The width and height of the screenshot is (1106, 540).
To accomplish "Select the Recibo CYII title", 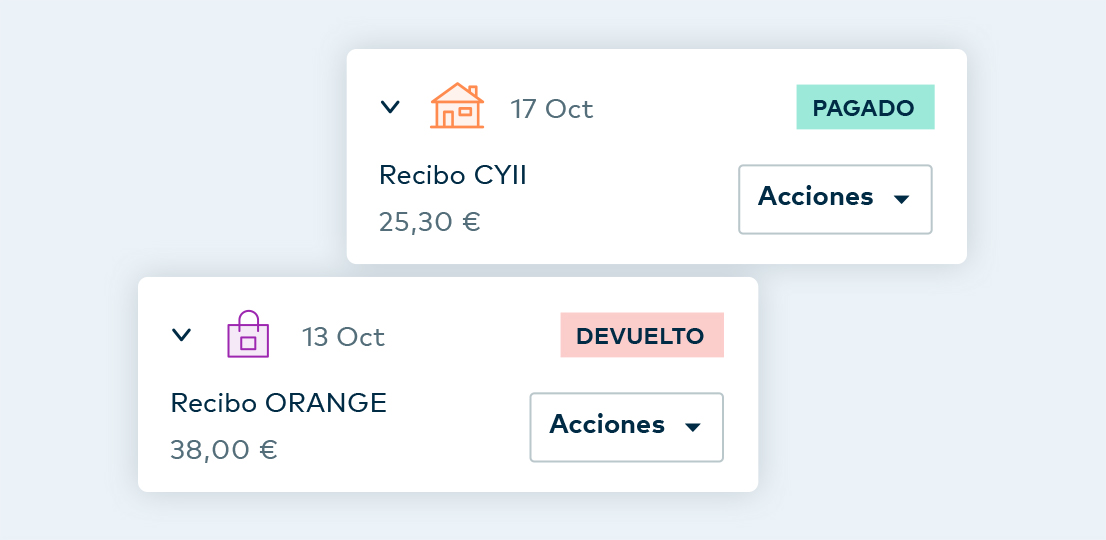I will [453, 175].
